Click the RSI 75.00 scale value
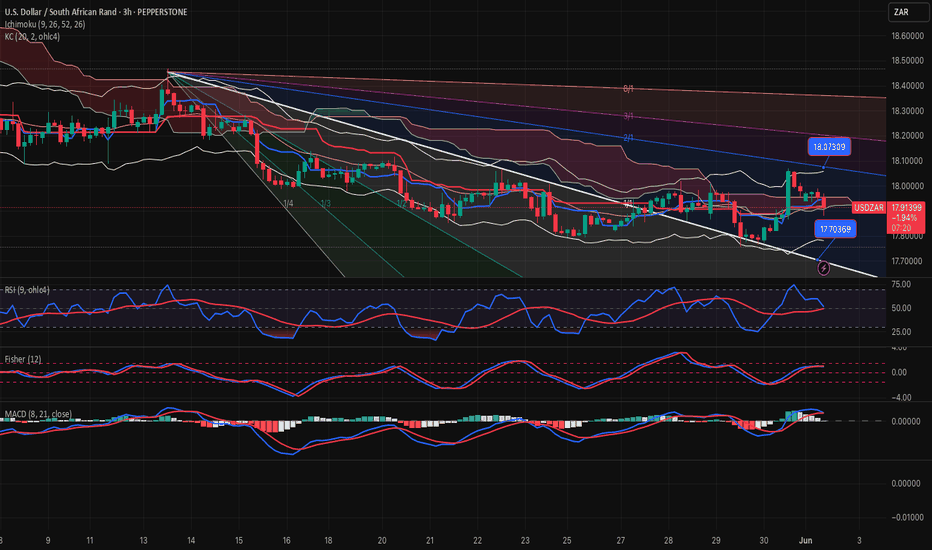Viewport: 932px width, 550px height. (x=901, y=284)
